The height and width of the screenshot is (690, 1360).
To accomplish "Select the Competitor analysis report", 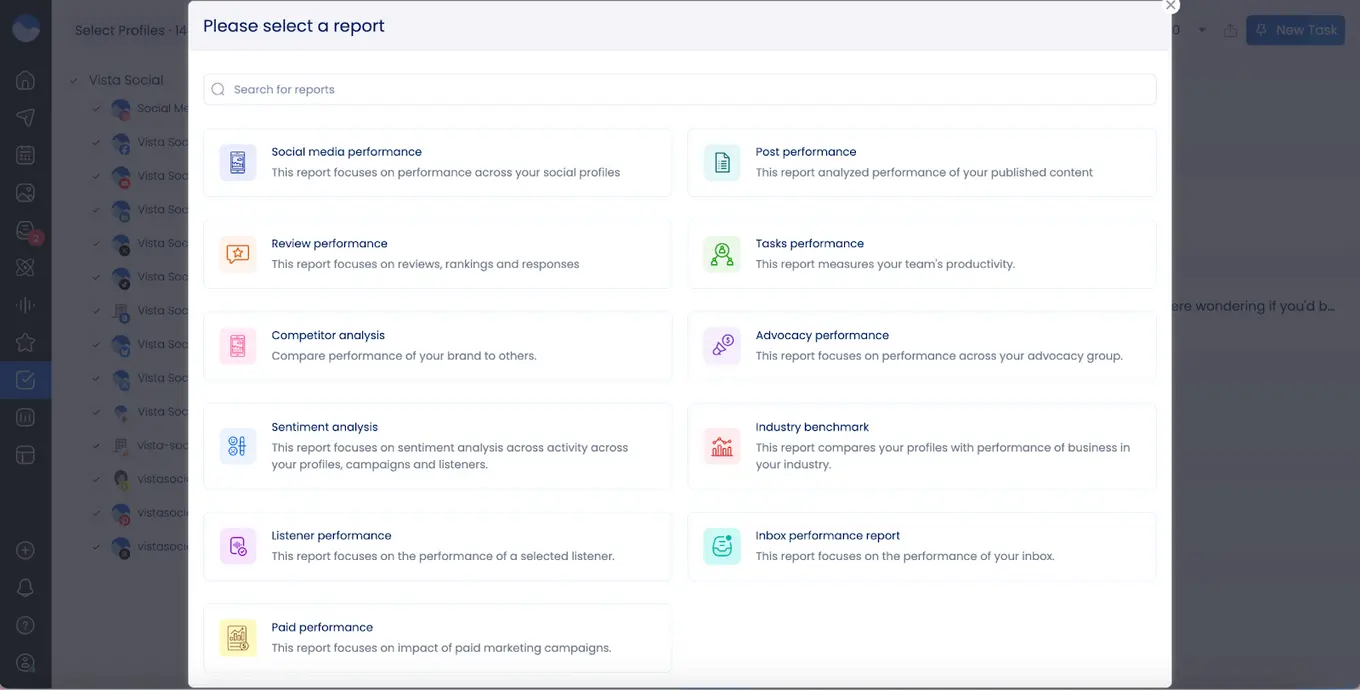I will pyautogui.click(x=437, y=345).
